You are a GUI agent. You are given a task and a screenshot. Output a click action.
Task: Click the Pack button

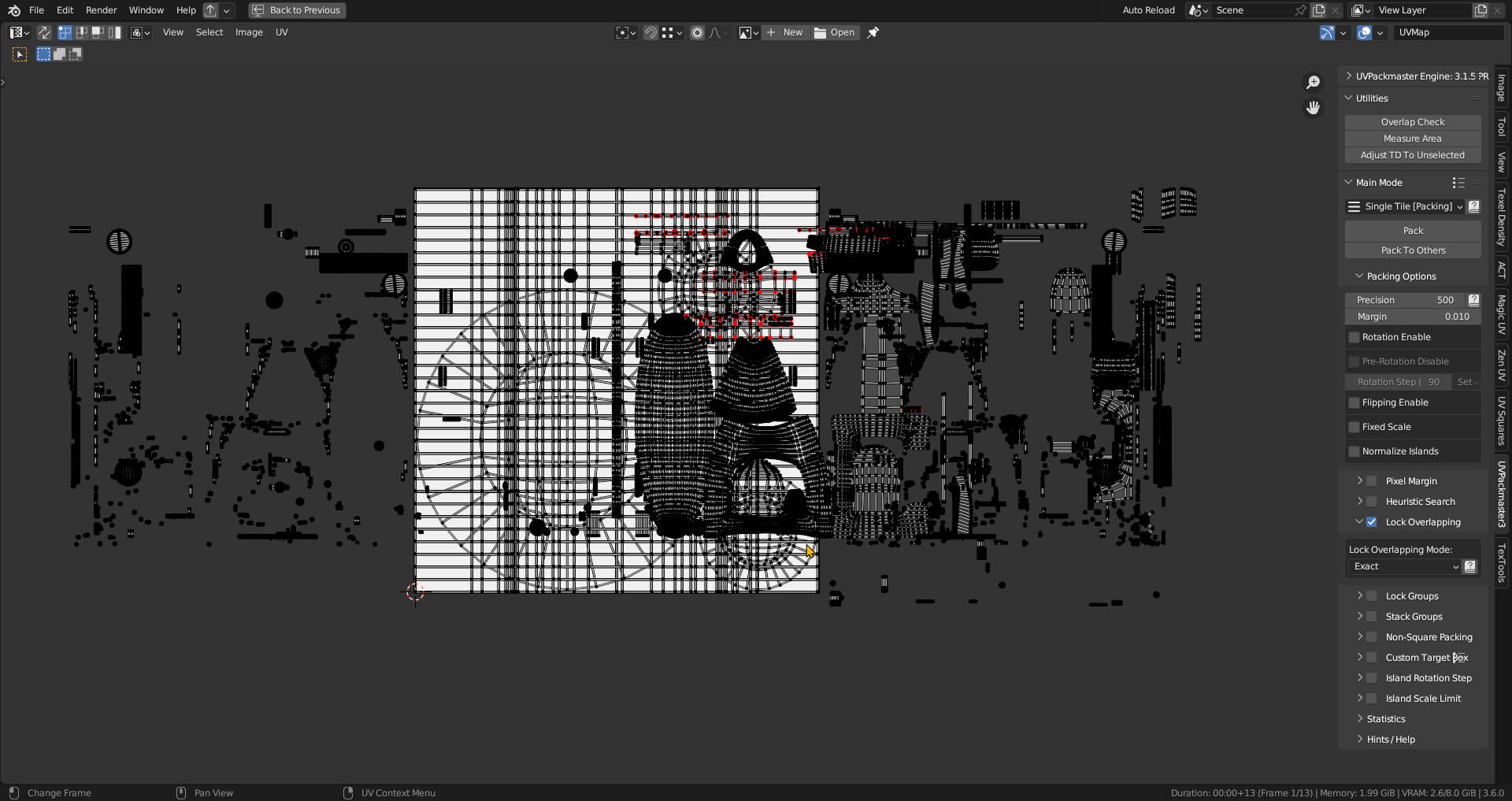1412,231
